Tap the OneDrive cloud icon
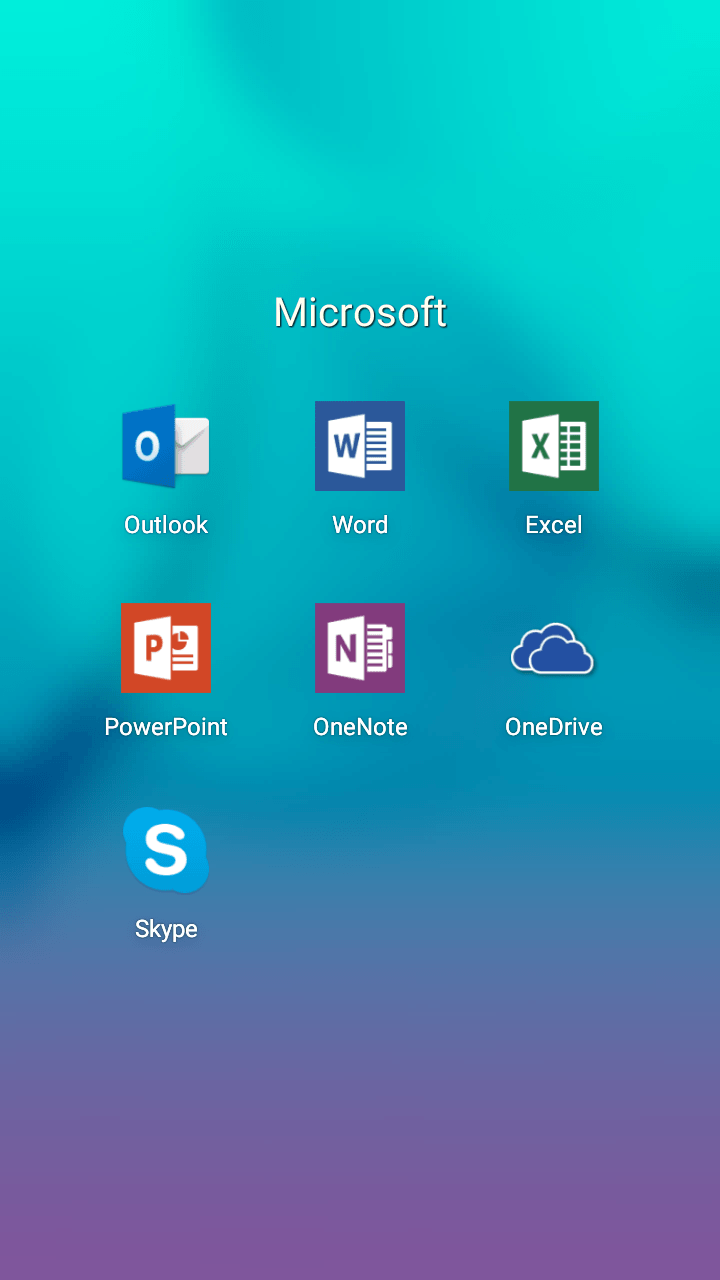Image resolution: width=720 pixels, height=1280 pixels. pos(553,650)
